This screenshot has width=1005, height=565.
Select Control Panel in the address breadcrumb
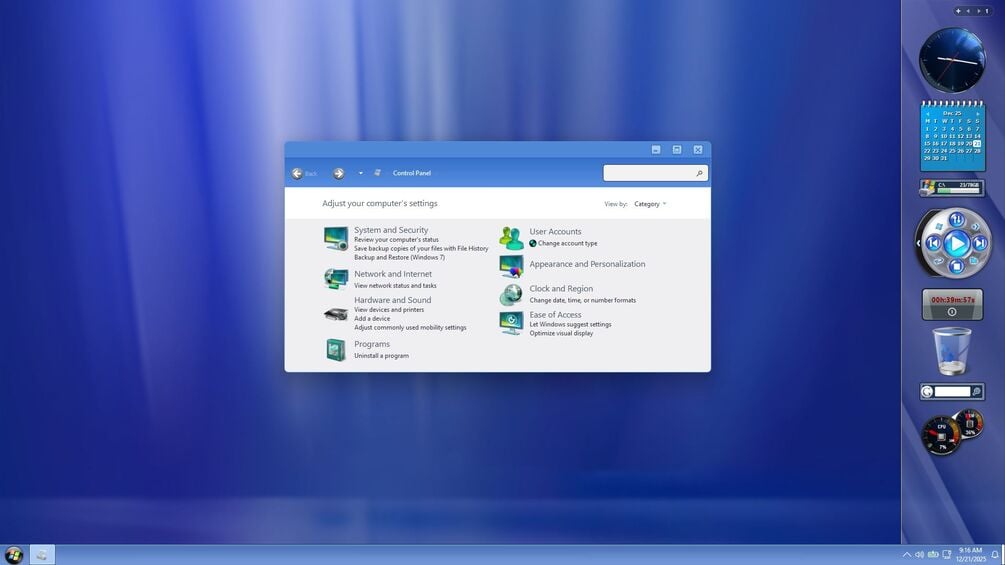(x=411, y=173)
